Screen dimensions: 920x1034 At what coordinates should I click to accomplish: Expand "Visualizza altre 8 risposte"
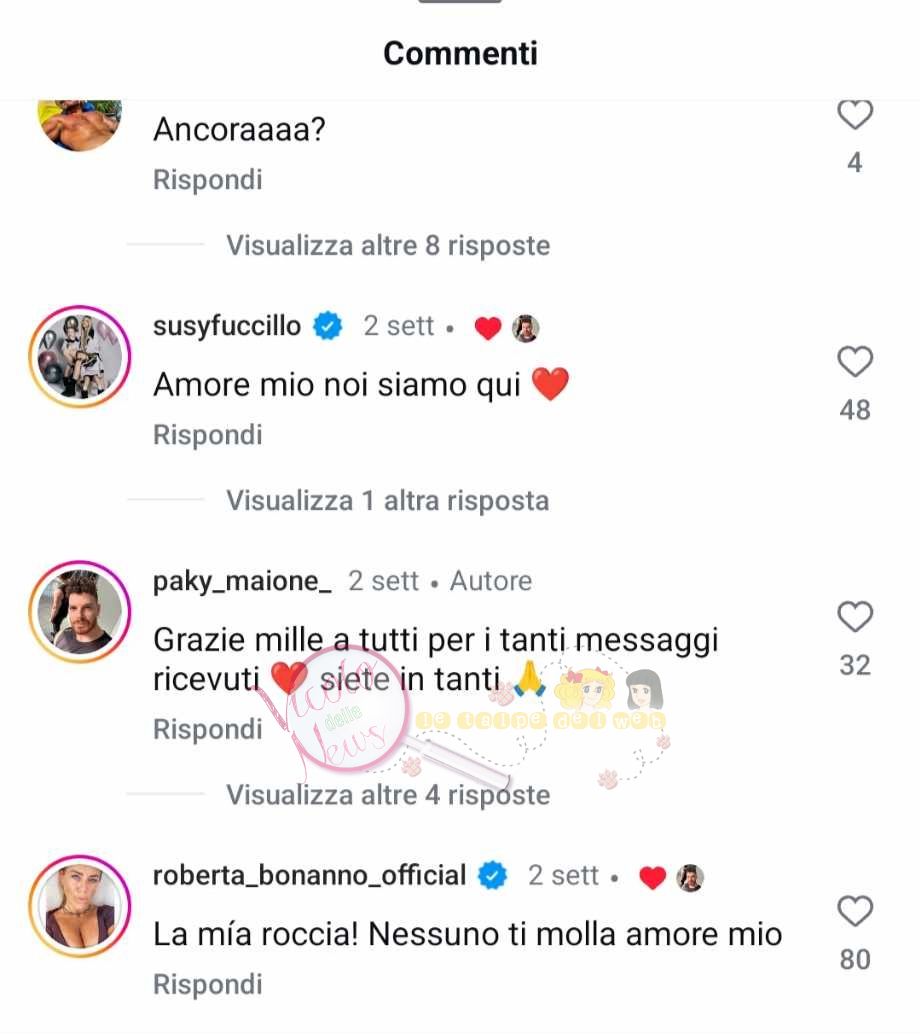click(388, 245)
